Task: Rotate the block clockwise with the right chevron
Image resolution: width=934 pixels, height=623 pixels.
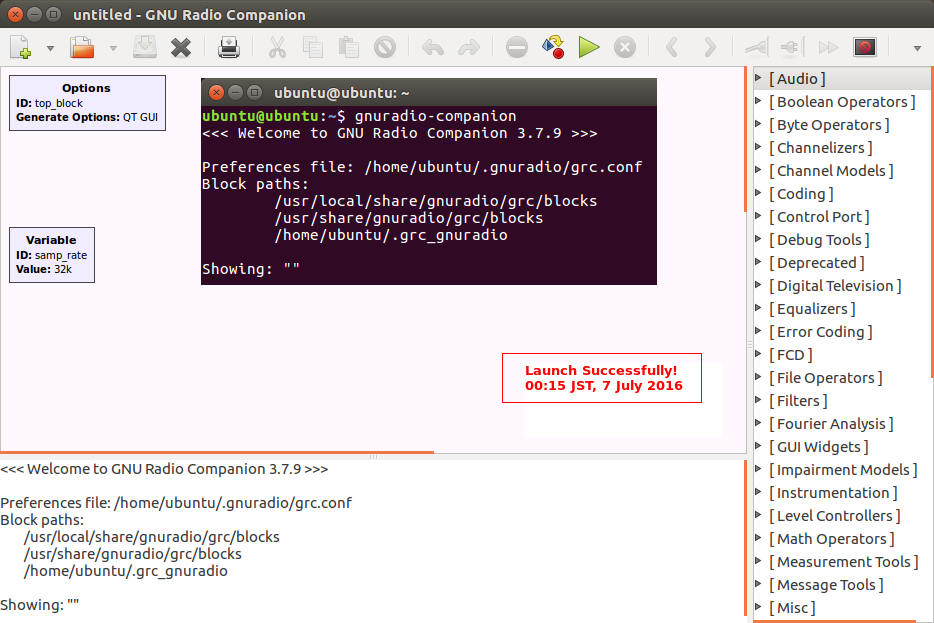Action: pos(709,47)
